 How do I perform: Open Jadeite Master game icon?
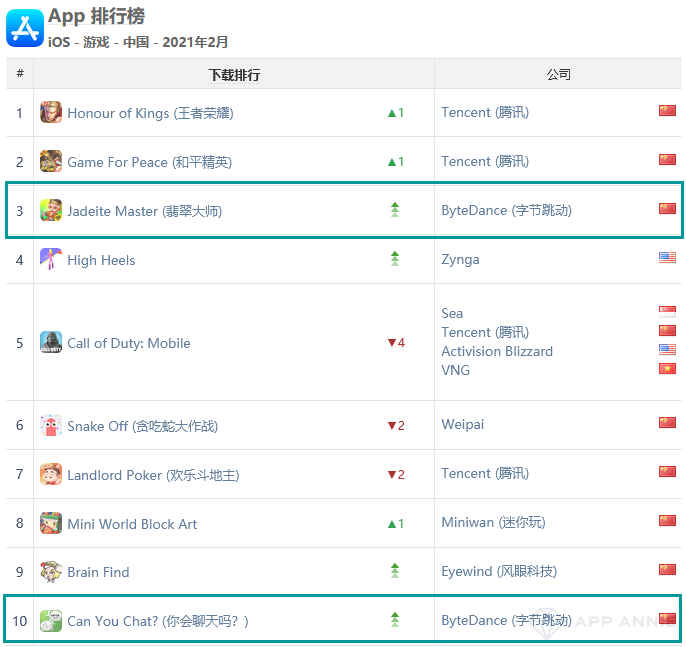[x=51, y=210]
